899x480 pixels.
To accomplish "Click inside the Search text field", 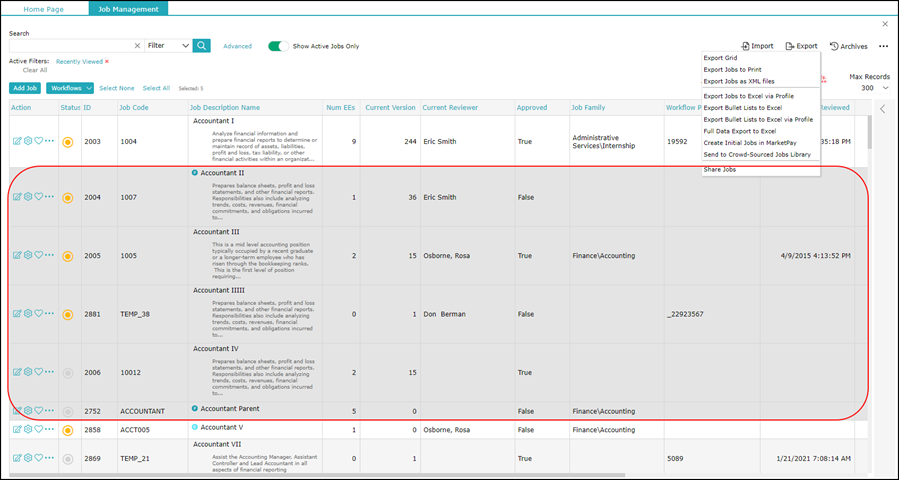I will 68,46.
